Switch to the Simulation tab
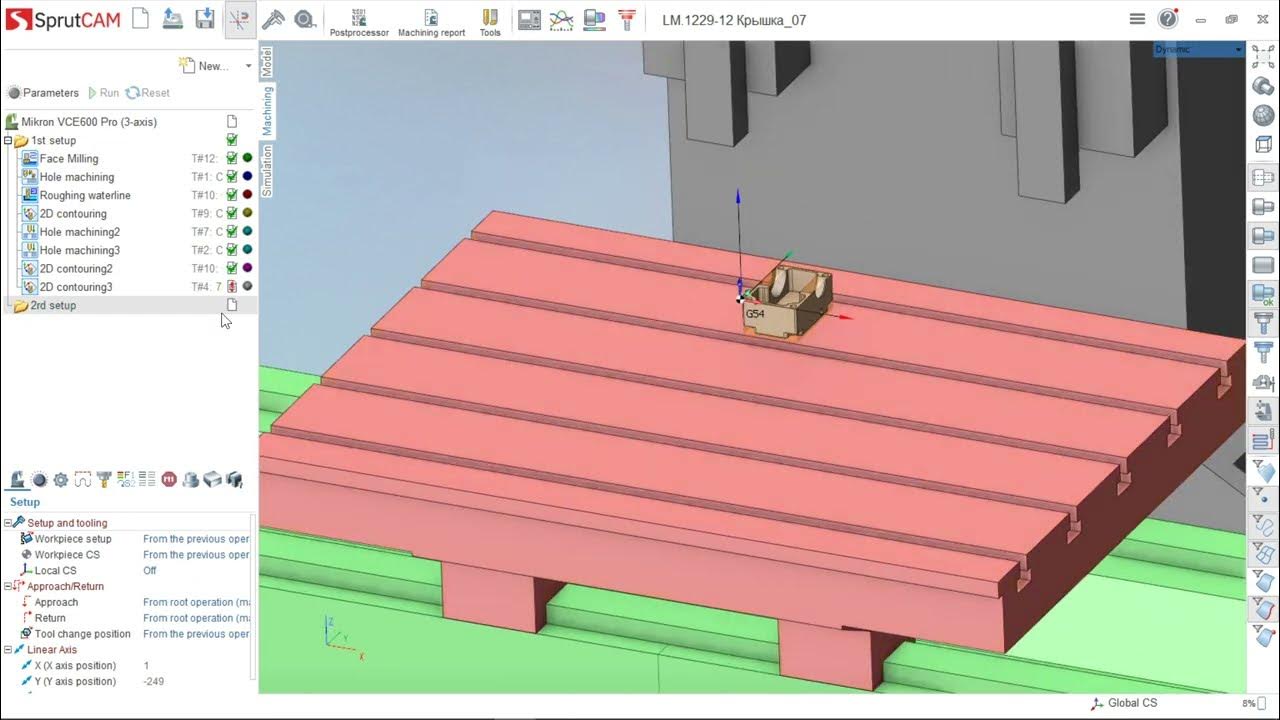 pyautogui.click(x=267, y=170)
